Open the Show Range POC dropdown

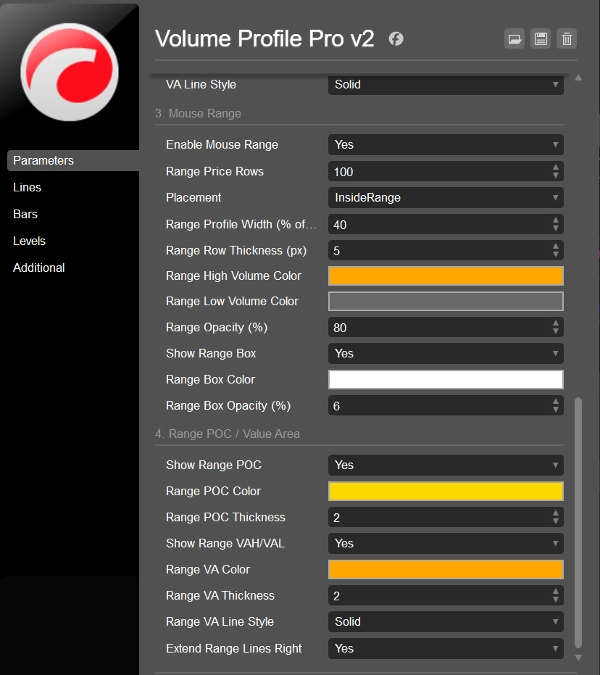(x=445, y=465)
